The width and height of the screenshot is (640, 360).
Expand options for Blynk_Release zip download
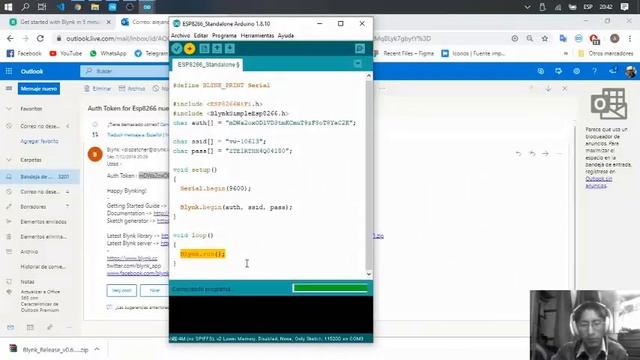[97, 349]
